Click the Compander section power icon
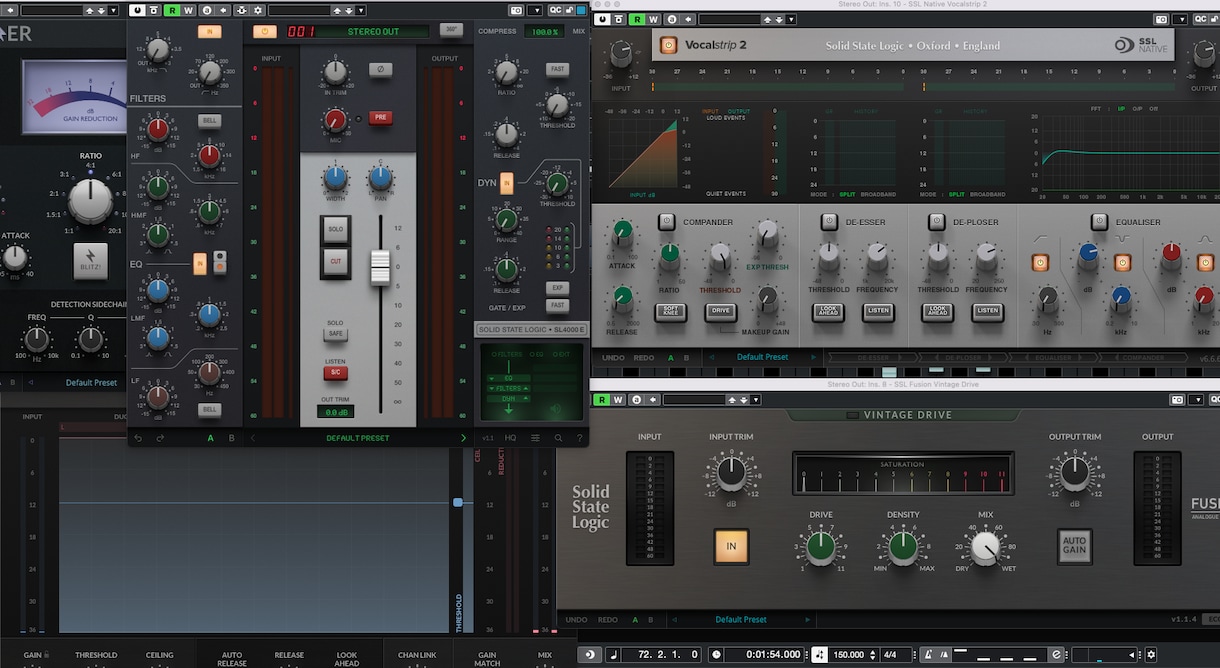 tap(667, 221)
